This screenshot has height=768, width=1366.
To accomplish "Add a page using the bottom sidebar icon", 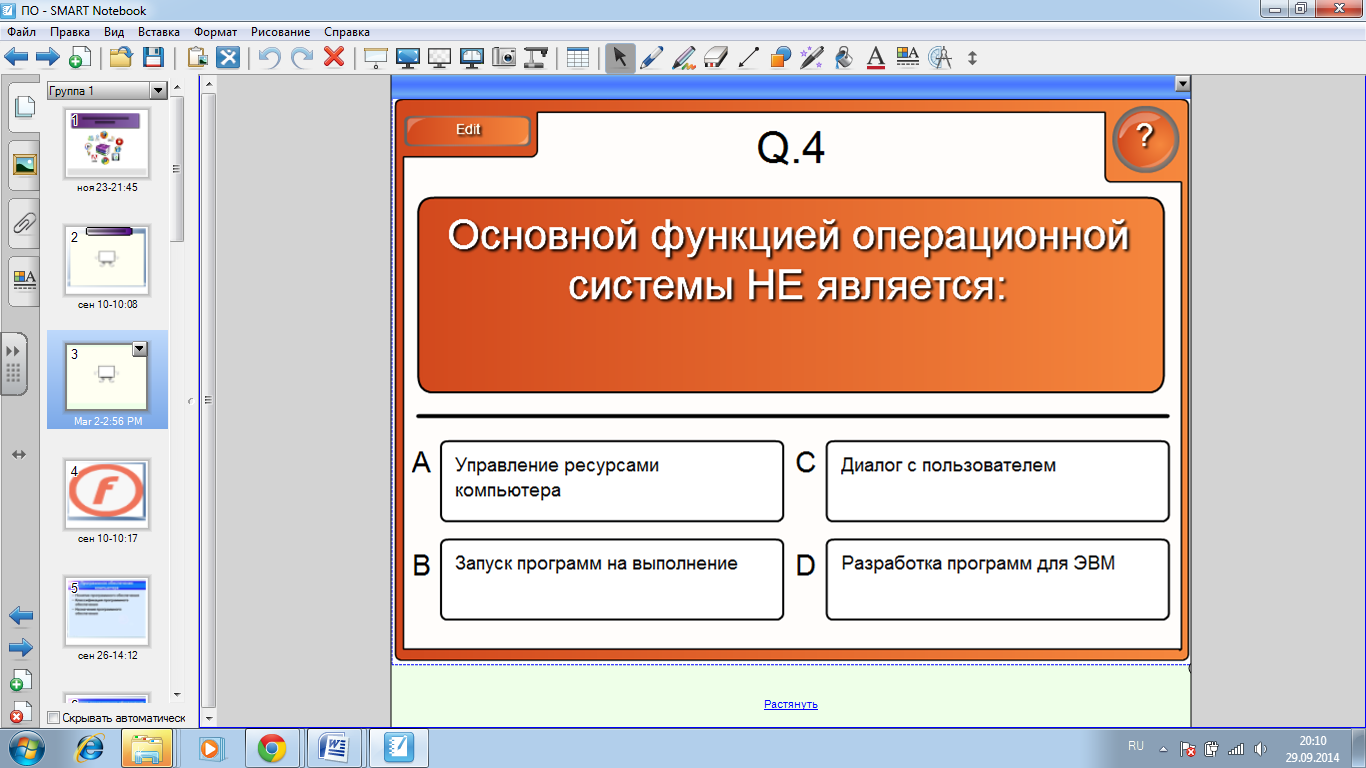I will point(20,680).
